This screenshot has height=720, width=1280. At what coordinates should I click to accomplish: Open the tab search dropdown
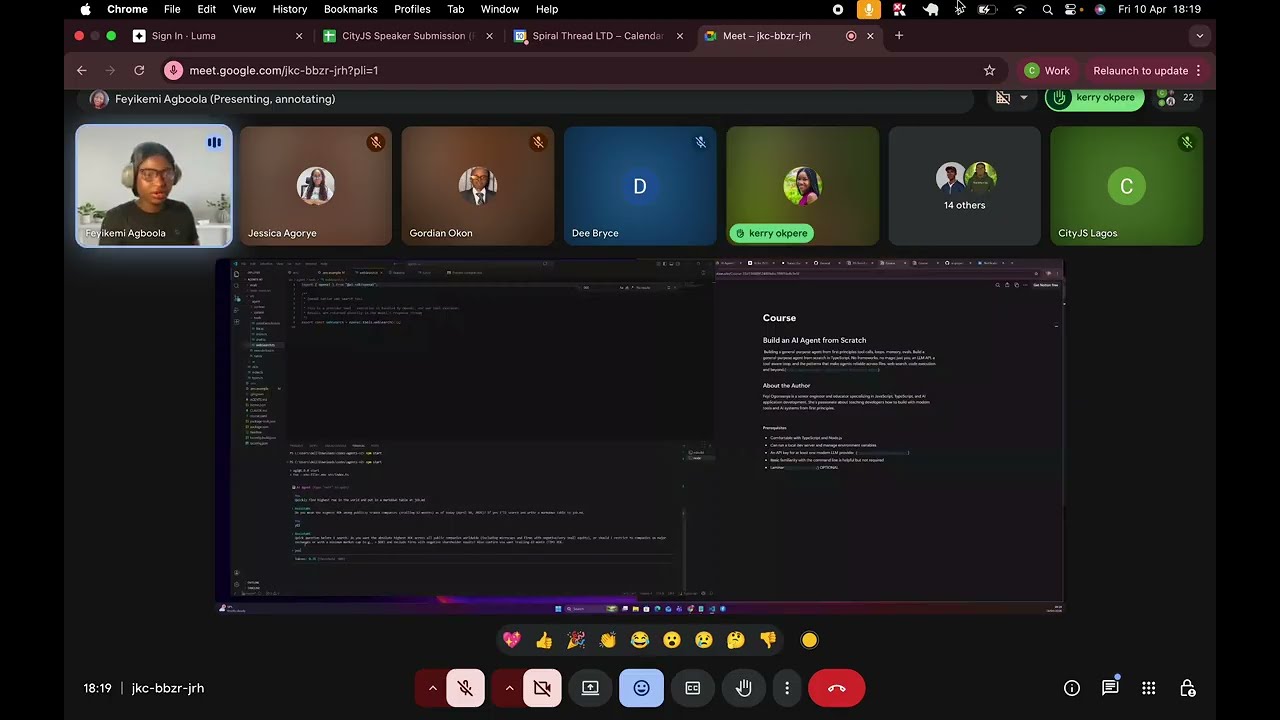(1200, 36)
